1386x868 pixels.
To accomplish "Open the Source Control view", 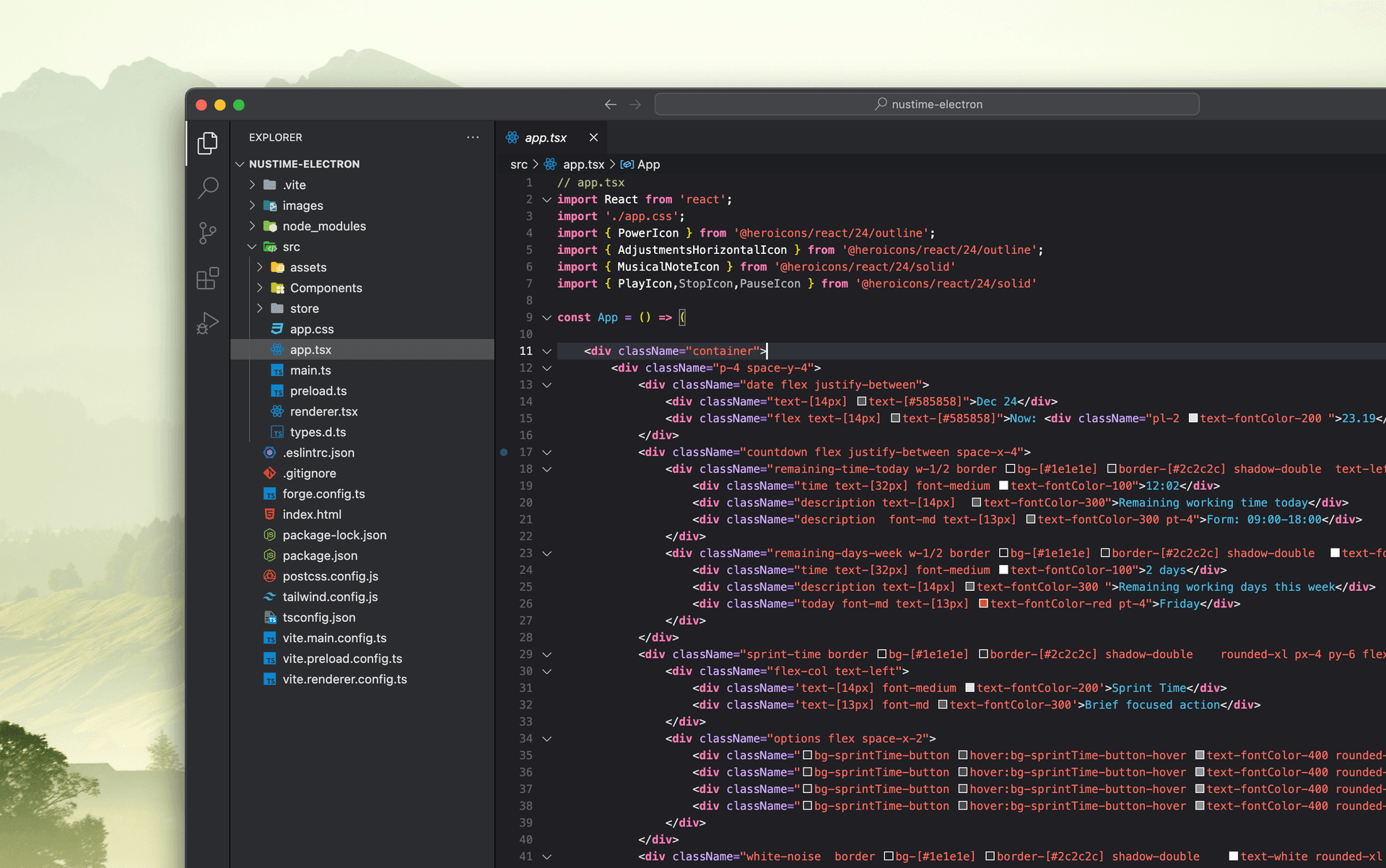I will tap(208, 233).
